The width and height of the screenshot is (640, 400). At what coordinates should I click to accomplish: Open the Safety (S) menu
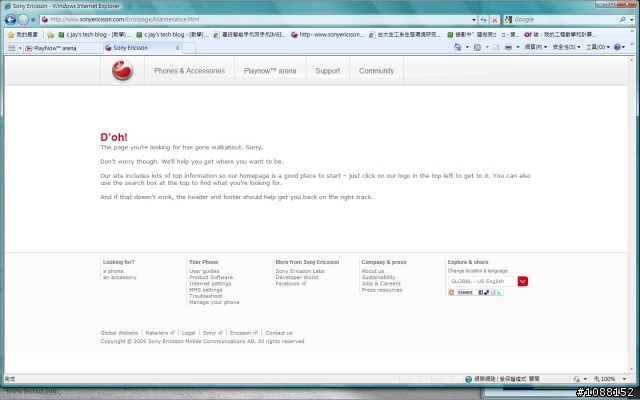[x=566, y=47]
